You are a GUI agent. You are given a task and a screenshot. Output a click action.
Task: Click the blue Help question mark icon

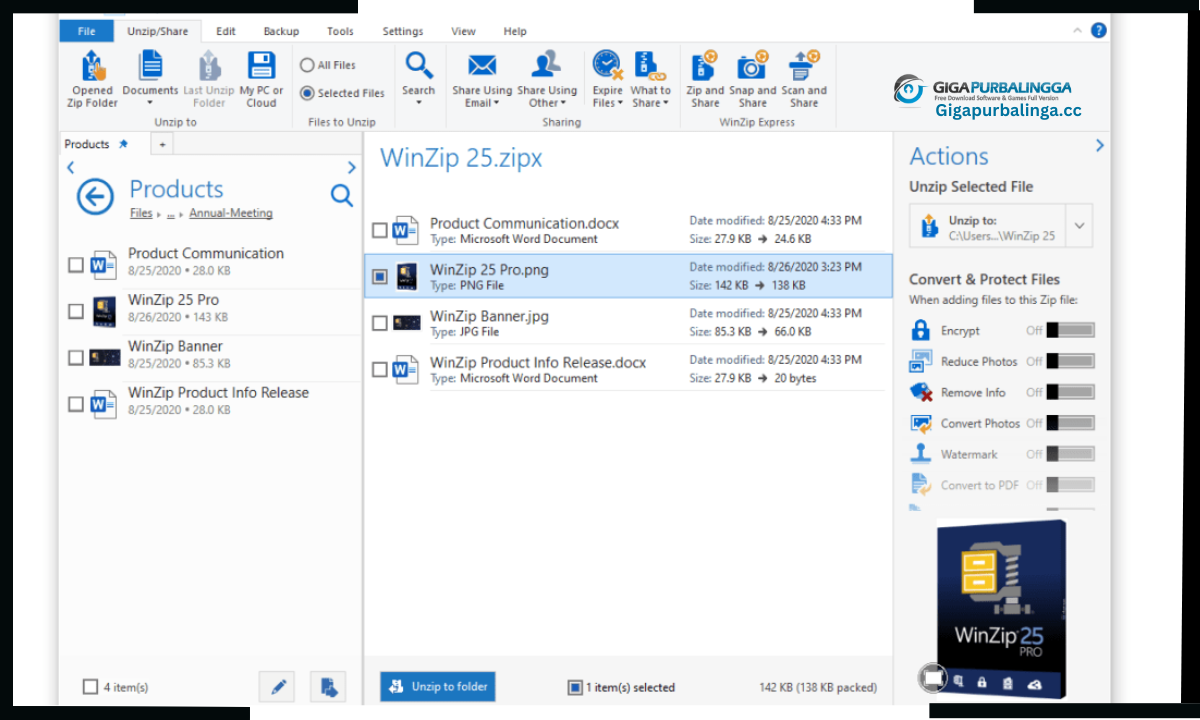1099,31
